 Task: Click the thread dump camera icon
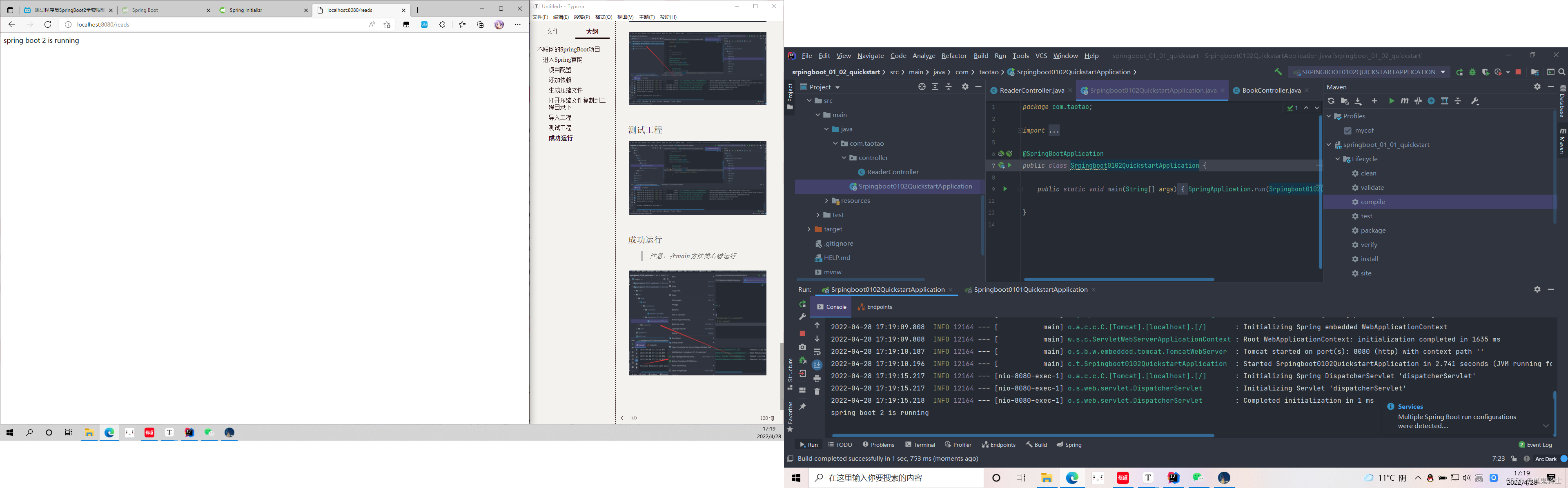pos(802,347)
